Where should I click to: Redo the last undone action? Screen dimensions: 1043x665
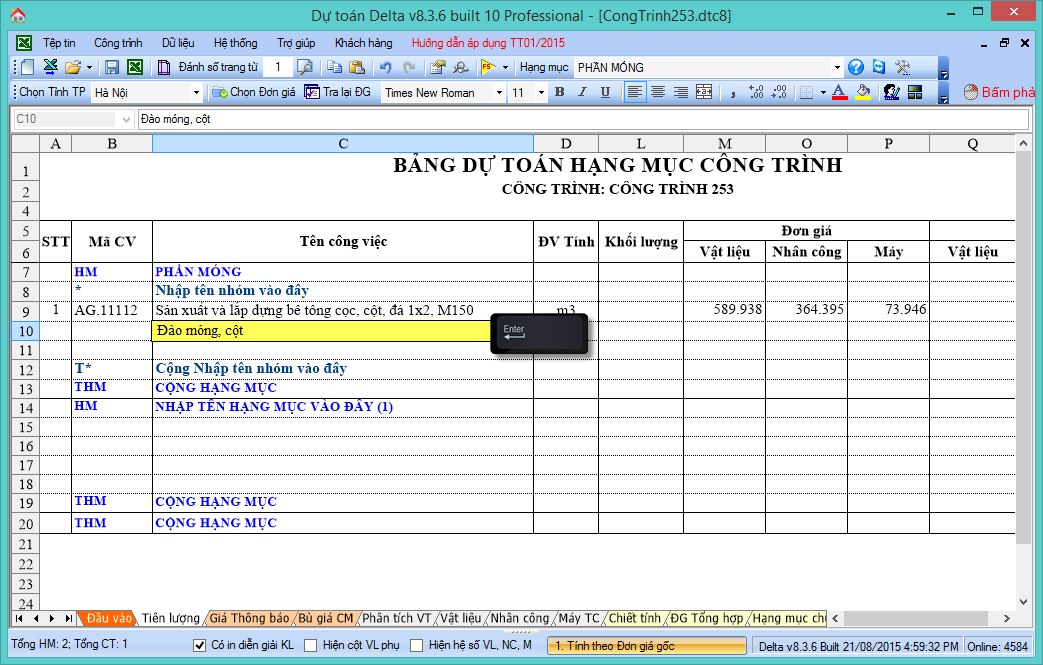[x=409, y=67]
